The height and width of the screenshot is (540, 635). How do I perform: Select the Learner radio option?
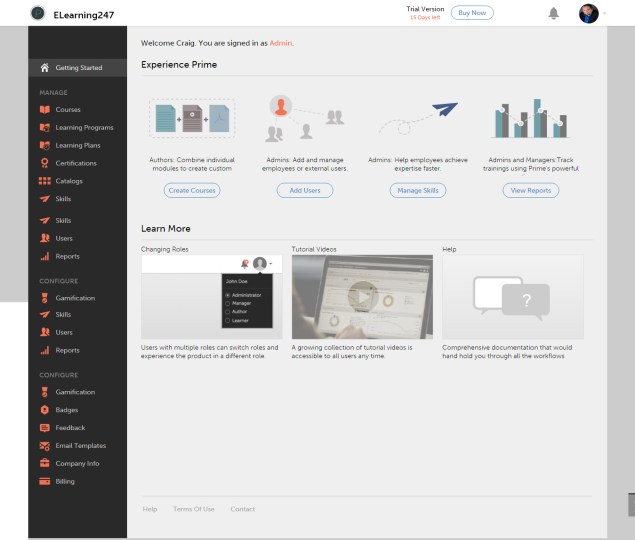(x=226, y=320)
